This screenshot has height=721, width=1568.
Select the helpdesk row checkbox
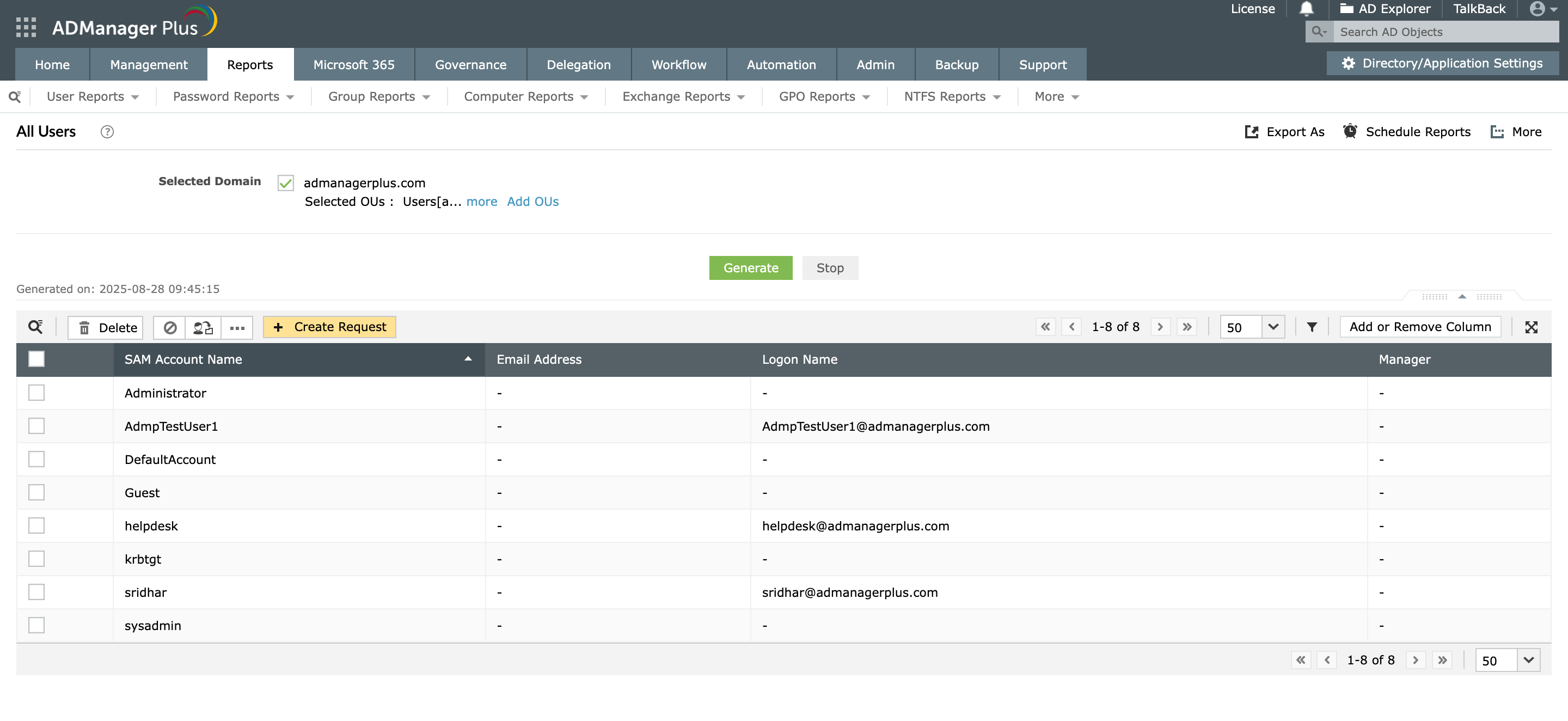[36, 526]
